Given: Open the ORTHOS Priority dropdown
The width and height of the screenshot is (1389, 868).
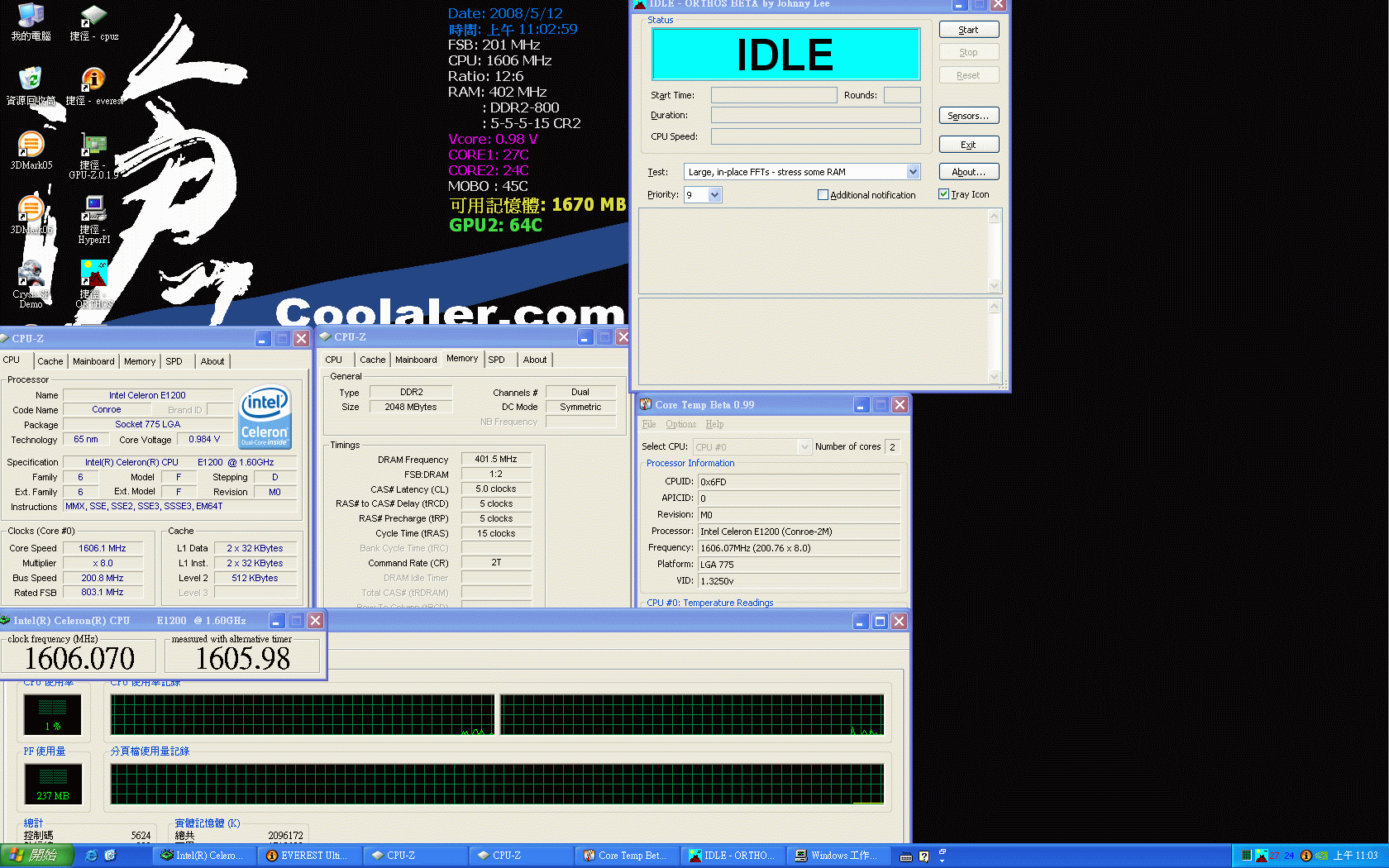Looking at the screenshot, I should [x=715, y=195].
